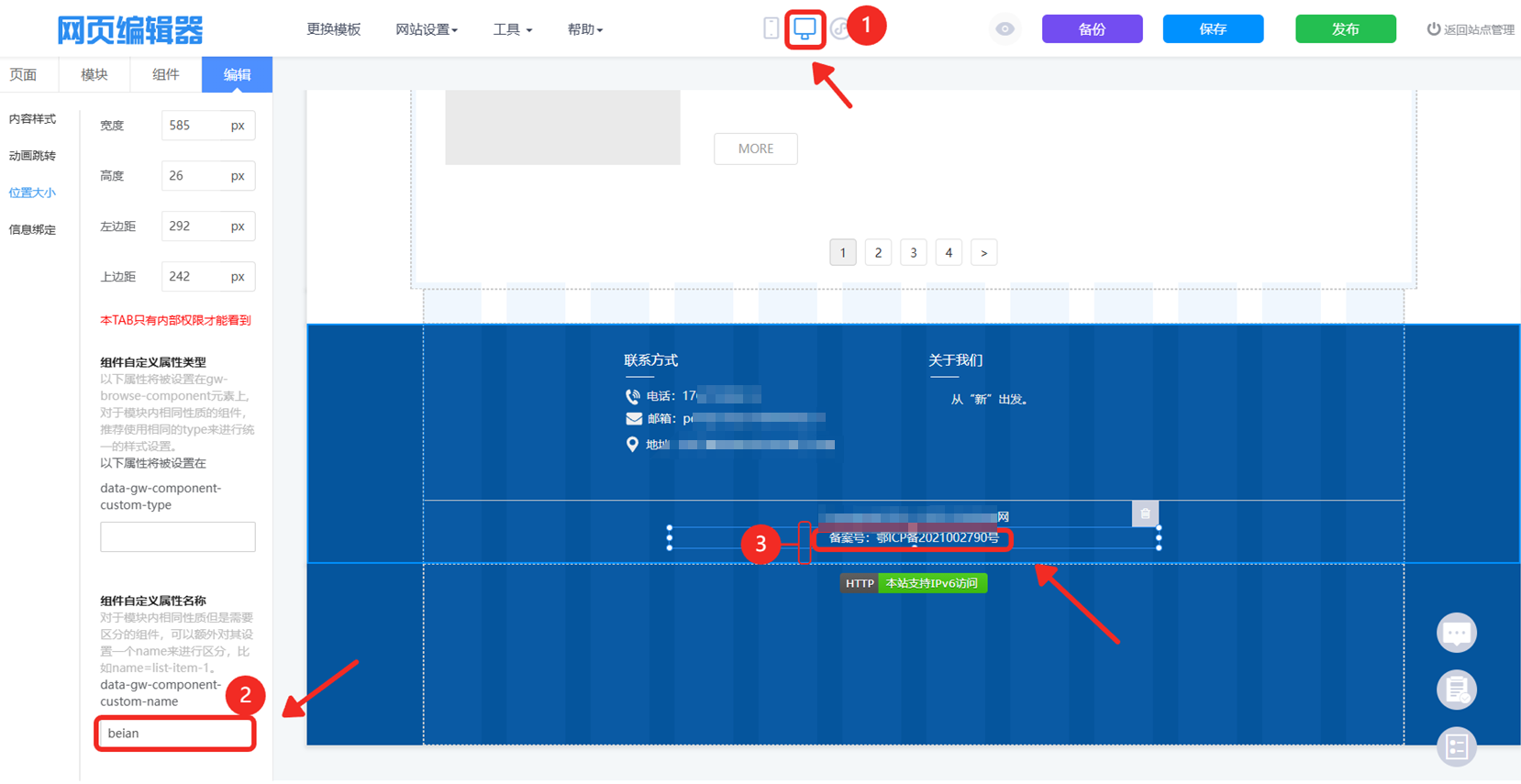Viewport: 1521px width, 784px height.
Task: Go to pagination page 4
Action: [x=949, y=252]
